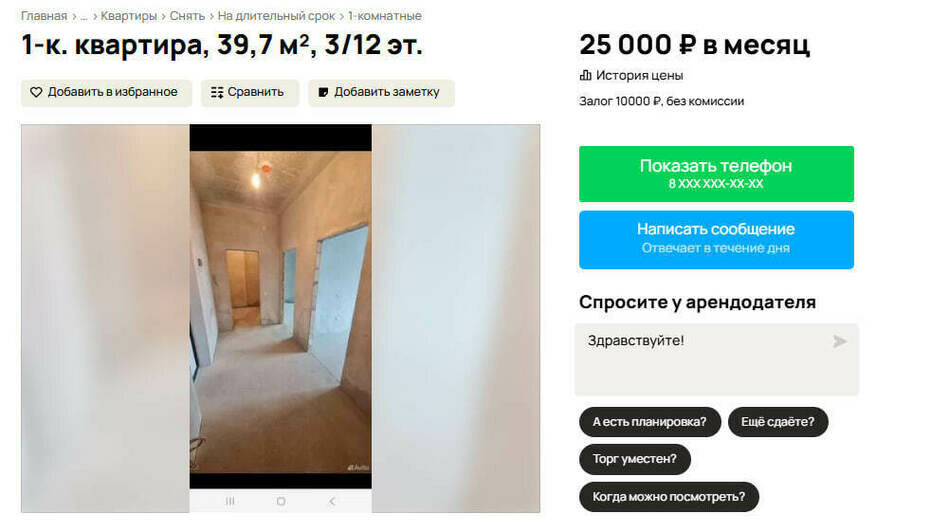Open the Главная breadcrumb link

(44, 16)
